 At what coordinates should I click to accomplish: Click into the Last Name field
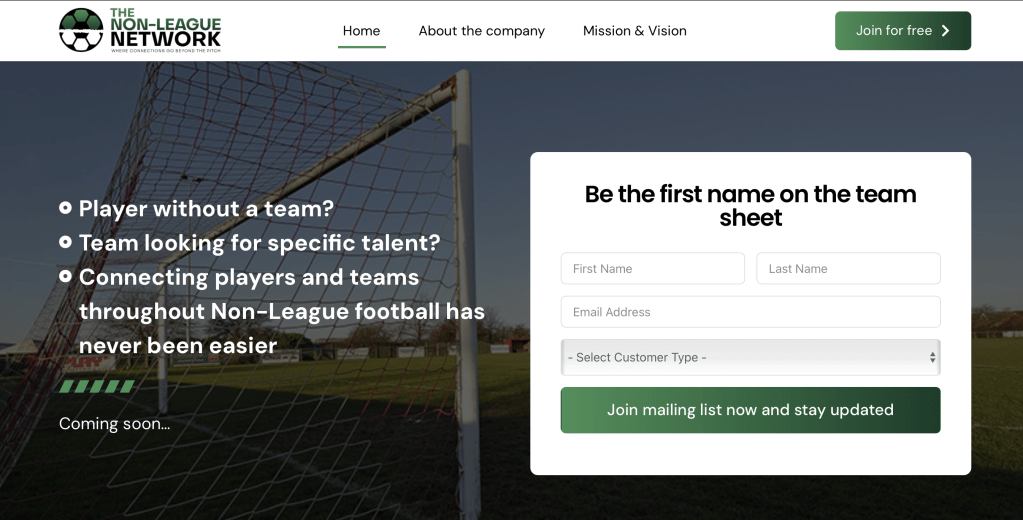pyautogui.click(x=848, y=268)
